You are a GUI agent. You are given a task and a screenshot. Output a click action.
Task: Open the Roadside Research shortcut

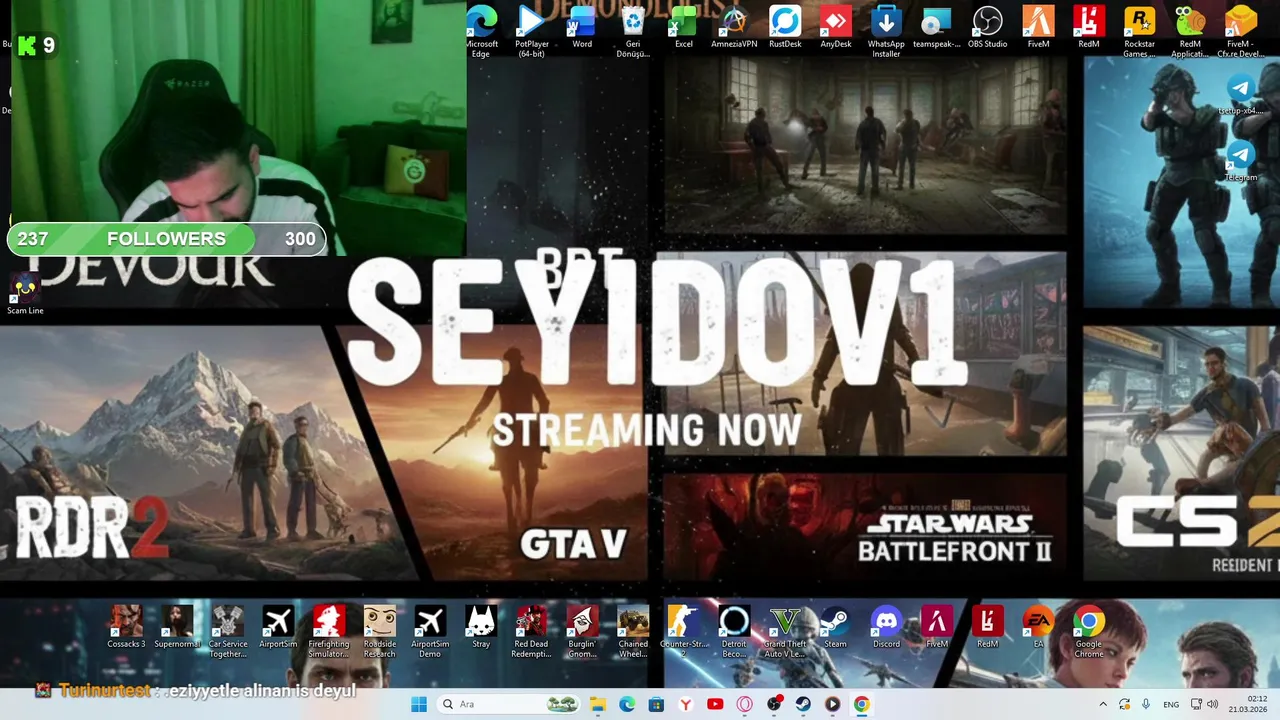(380, 631)
